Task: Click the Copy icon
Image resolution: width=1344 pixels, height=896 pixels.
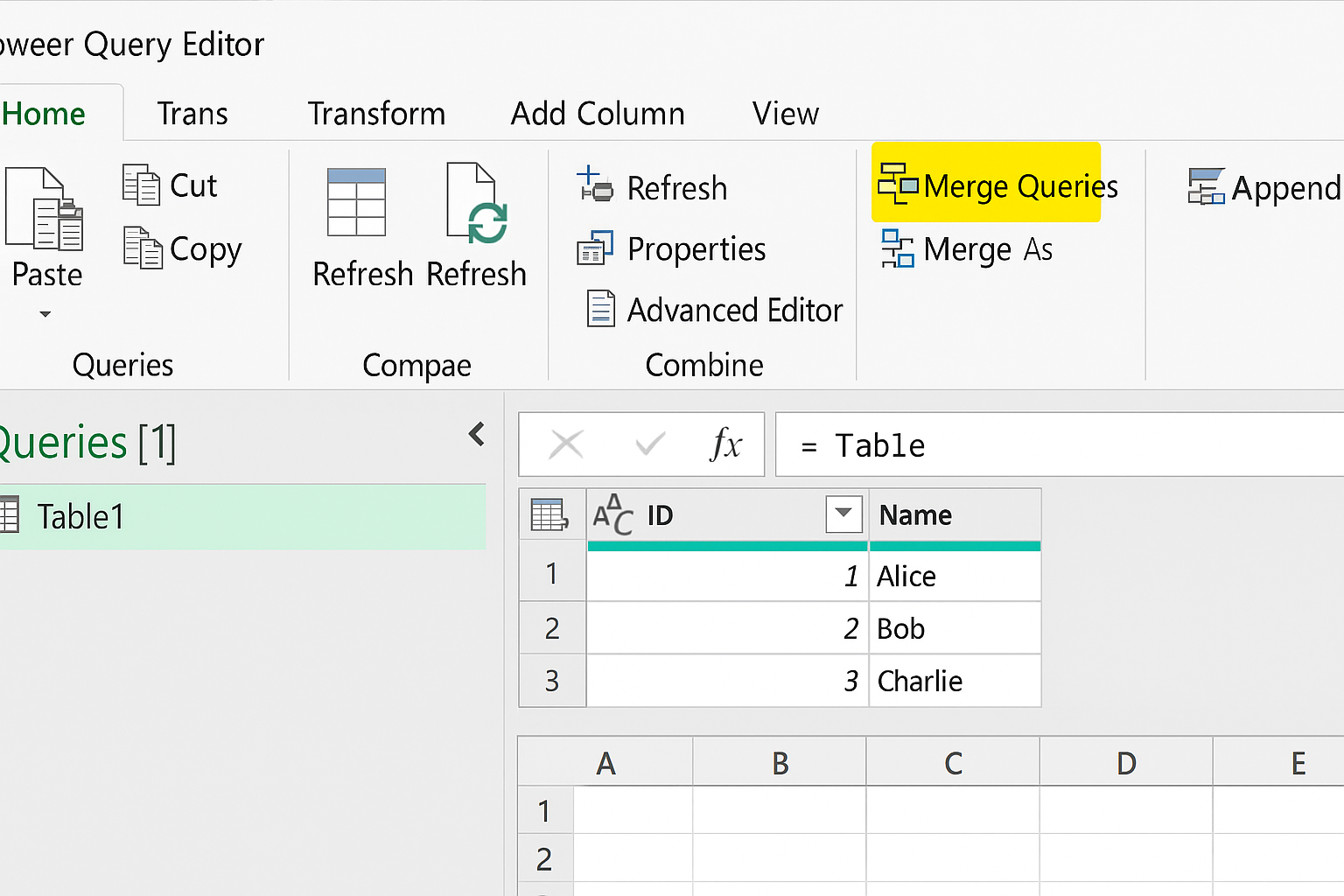Action: (x=143, y=248)
